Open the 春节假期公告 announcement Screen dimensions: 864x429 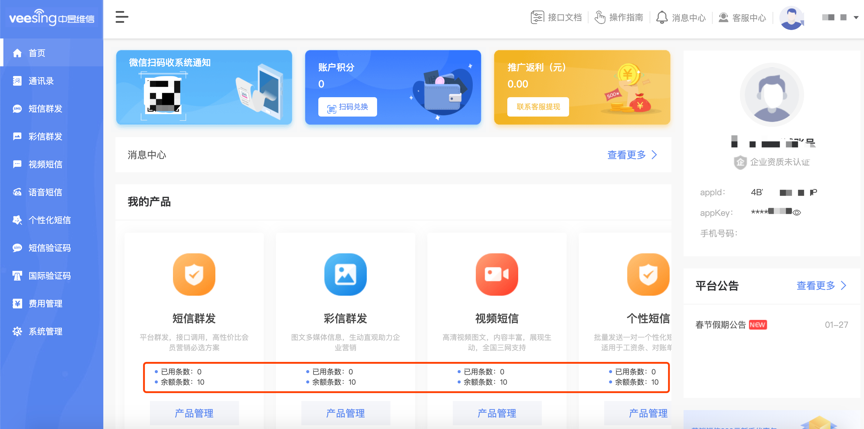point(721,325)
